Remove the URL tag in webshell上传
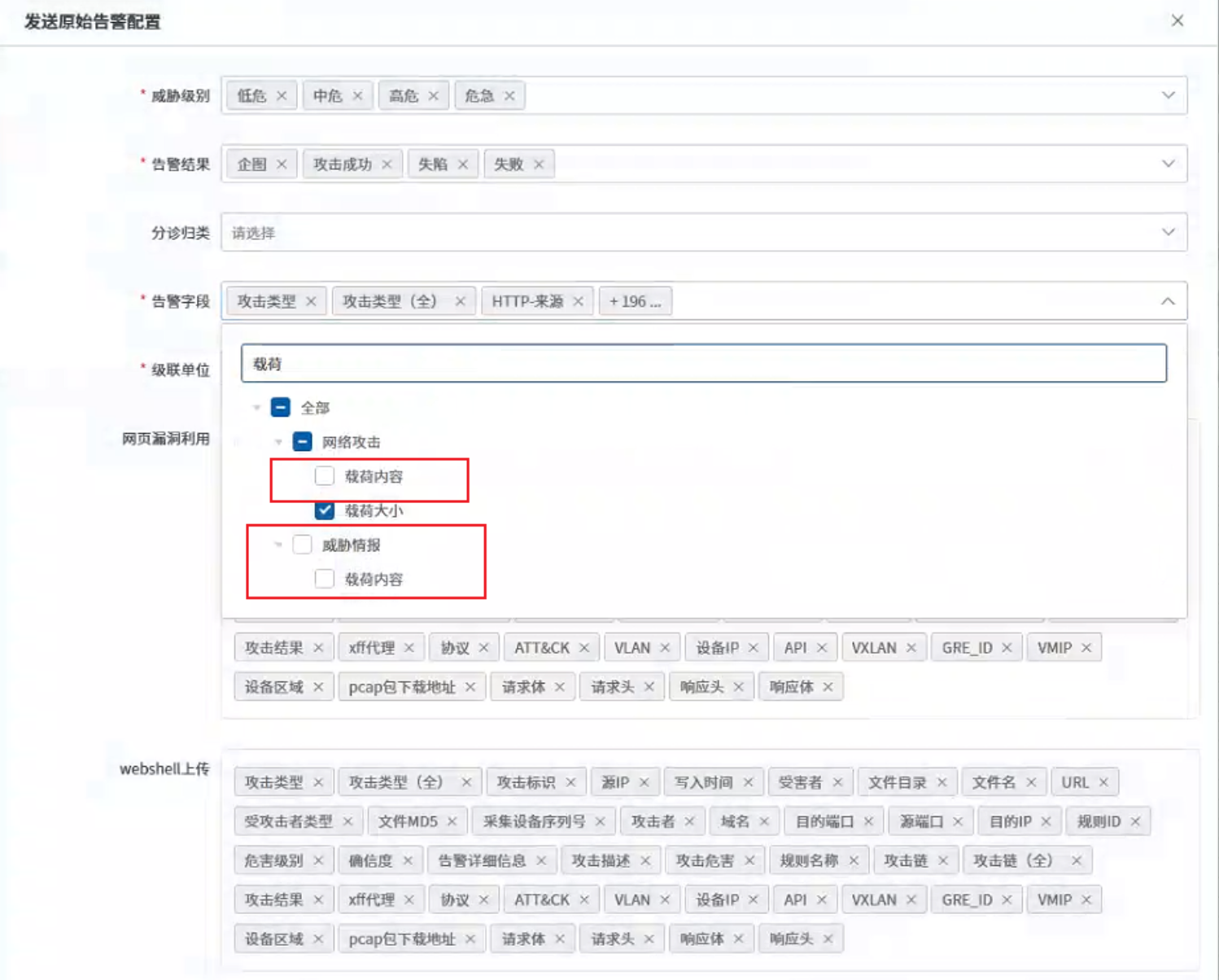The image size is (1219, 980). [1103, 783]
